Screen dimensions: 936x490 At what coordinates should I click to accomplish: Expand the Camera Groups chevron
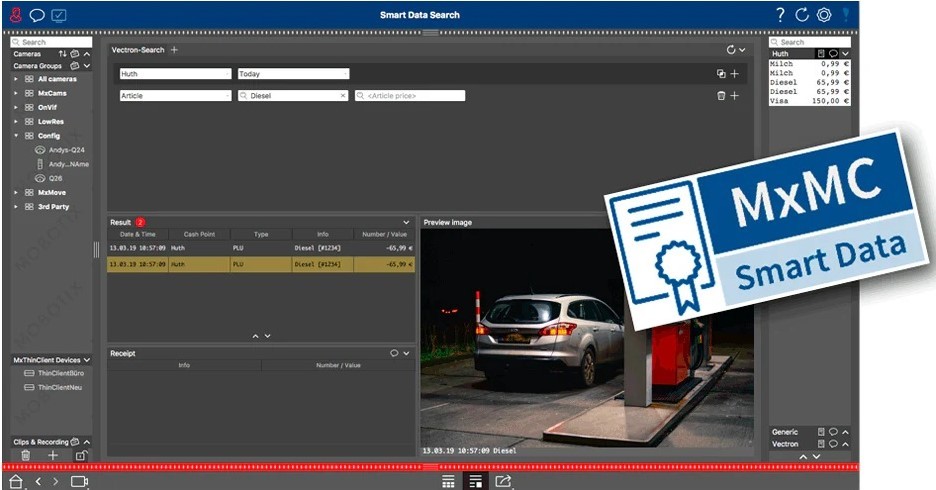[87, 66]
